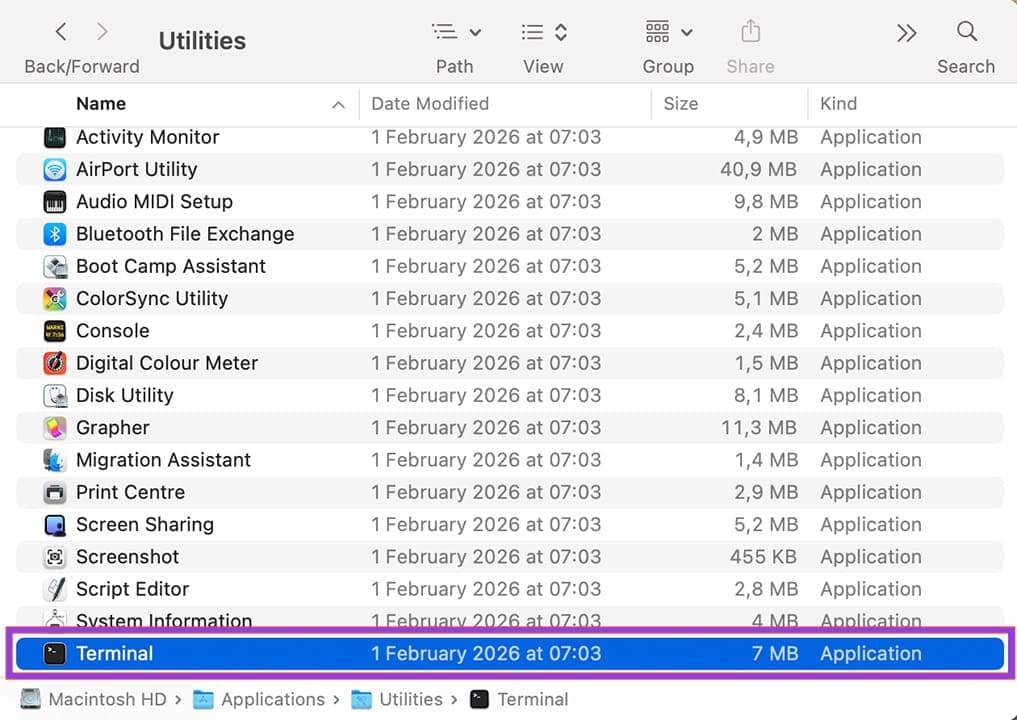Select the Screenshot name
Screen dimensions: 1017x720
pyautogui.click(x=128, y=557)
